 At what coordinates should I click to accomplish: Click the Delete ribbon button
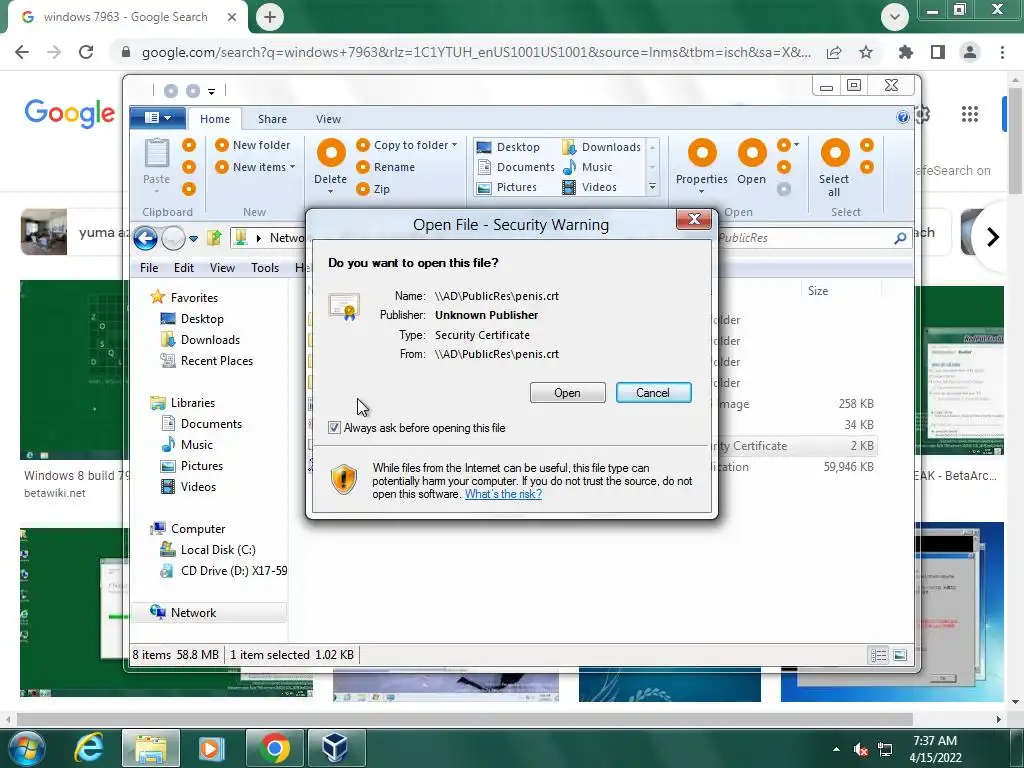(330, 164)
